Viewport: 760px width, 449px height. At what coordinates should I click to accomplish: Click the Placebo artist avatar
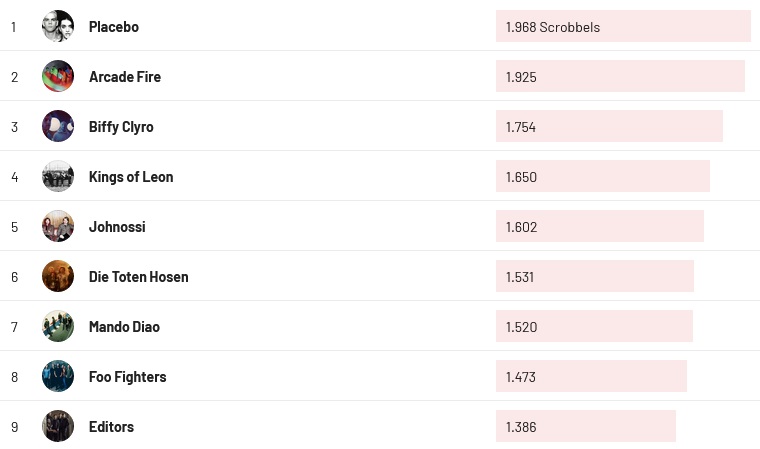click(x=58, y=27)
